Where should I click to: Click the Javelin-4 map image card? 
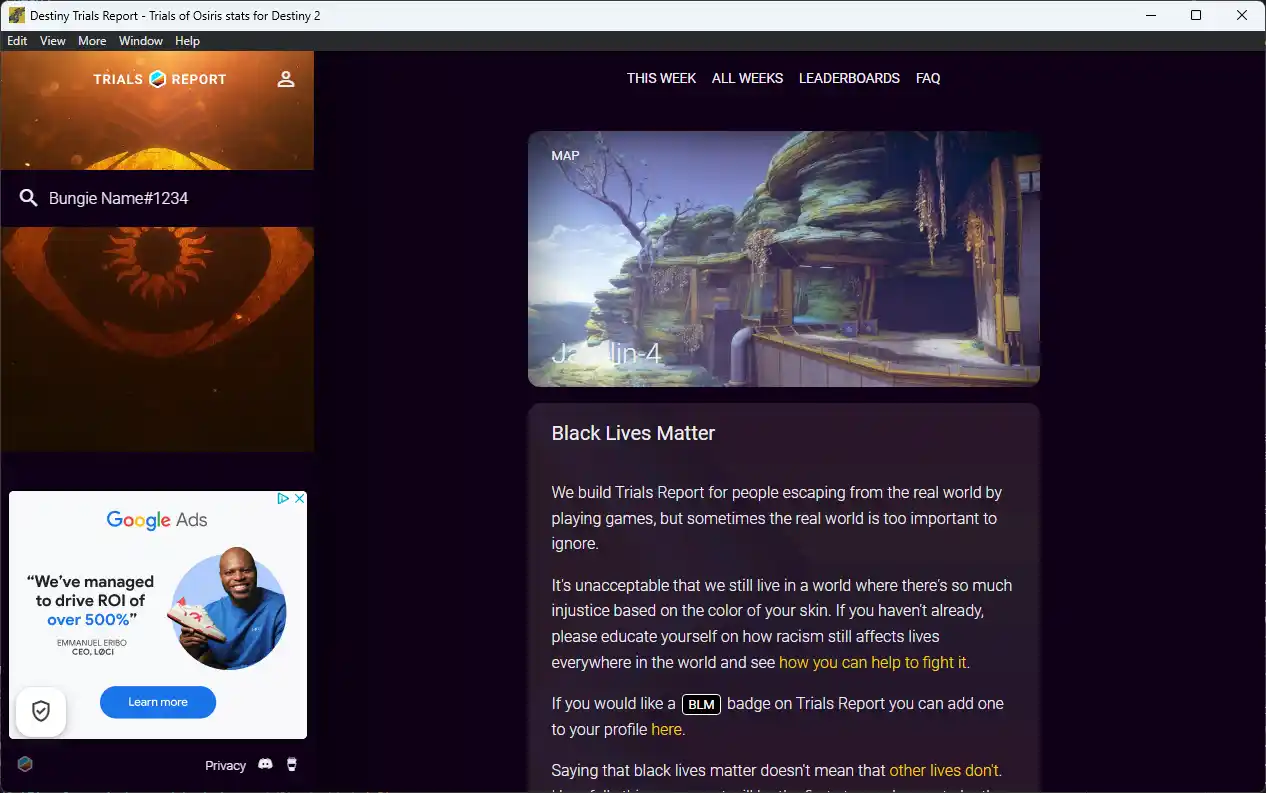784,259
